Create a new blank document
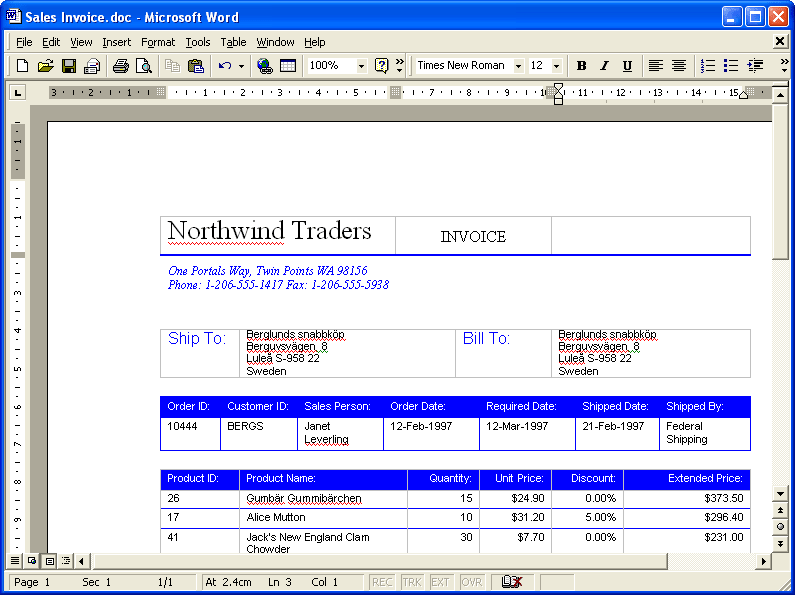This screenshot has height=595, width=795. 22,65
